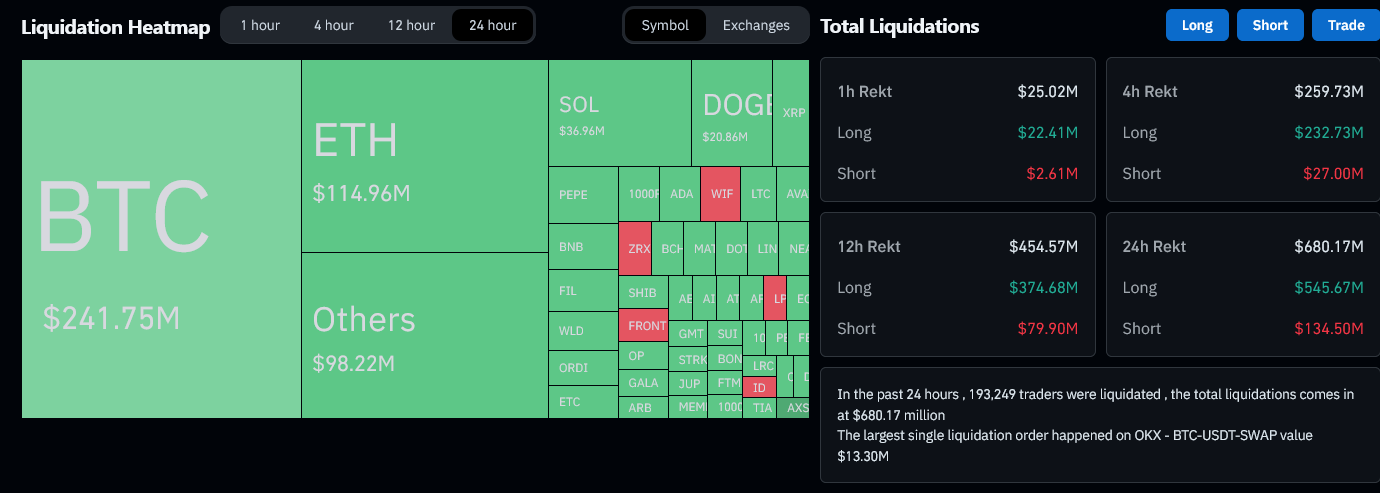The height and width of the screenshot is (493, 1380).
Task: Select the ETH $114.96M tile
Action: 424,156
